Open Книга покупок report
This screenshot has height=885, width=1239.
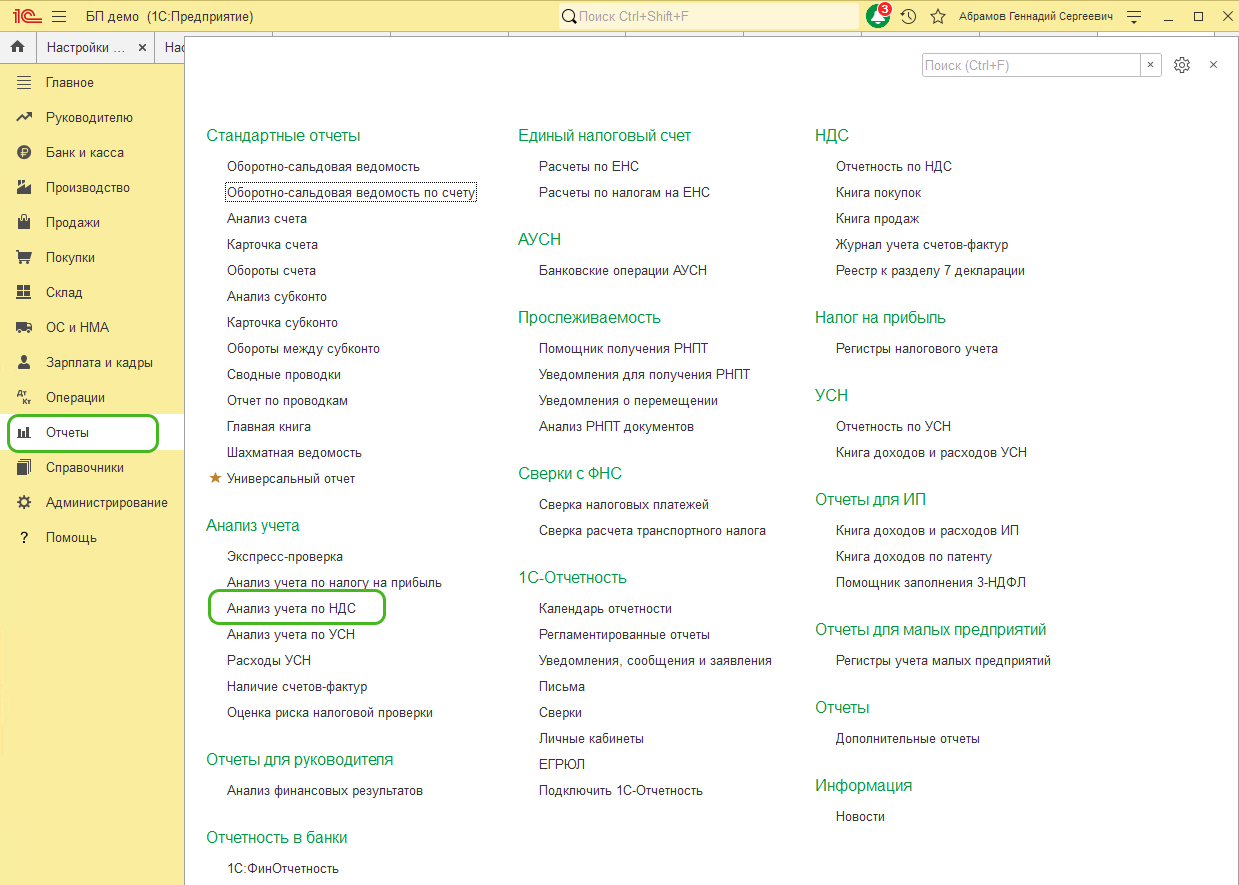click(878, 192)
